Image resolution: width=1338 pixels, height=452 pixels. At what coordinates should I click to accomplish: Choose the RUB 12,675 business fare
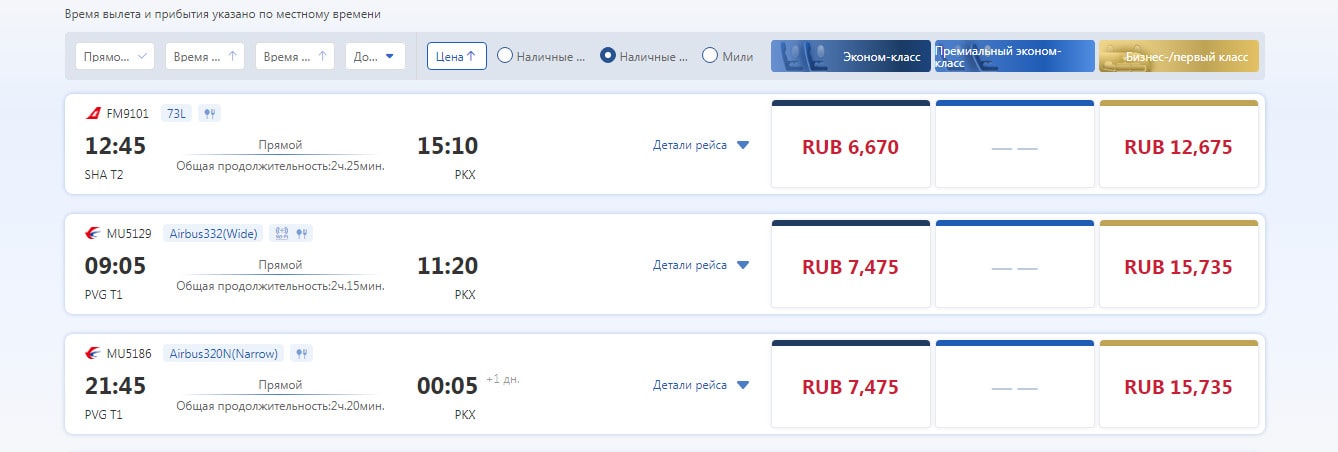pos(1178,147)
